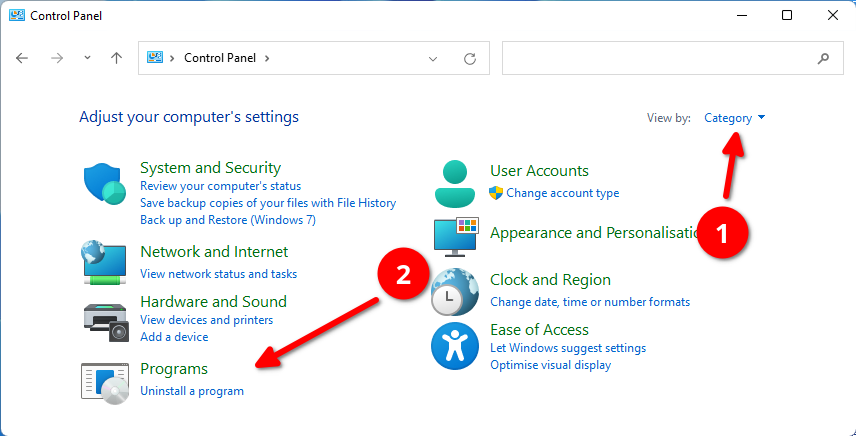
Task: Expand the address bar history dropdown
Action: pos(433,59)
